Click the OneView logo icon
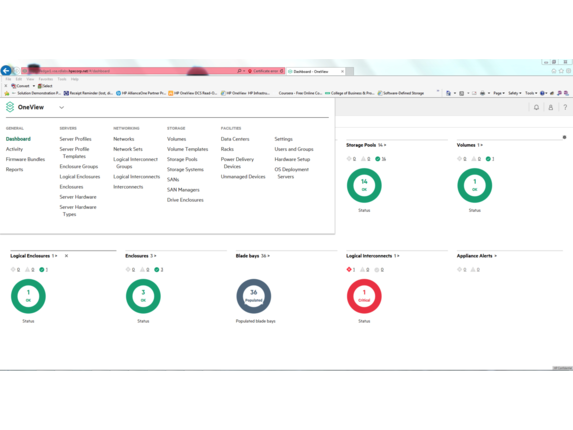Image resolution: width=573 pixels, height=430 pixels. click(x=10, y=107)
